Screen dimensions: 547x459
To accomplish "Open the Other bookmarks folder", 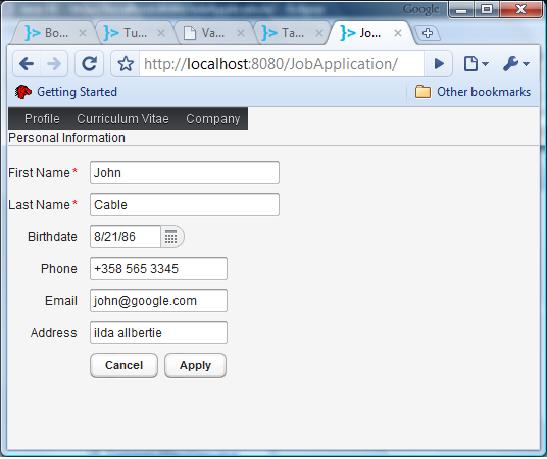I will click(x=473, y=92).
